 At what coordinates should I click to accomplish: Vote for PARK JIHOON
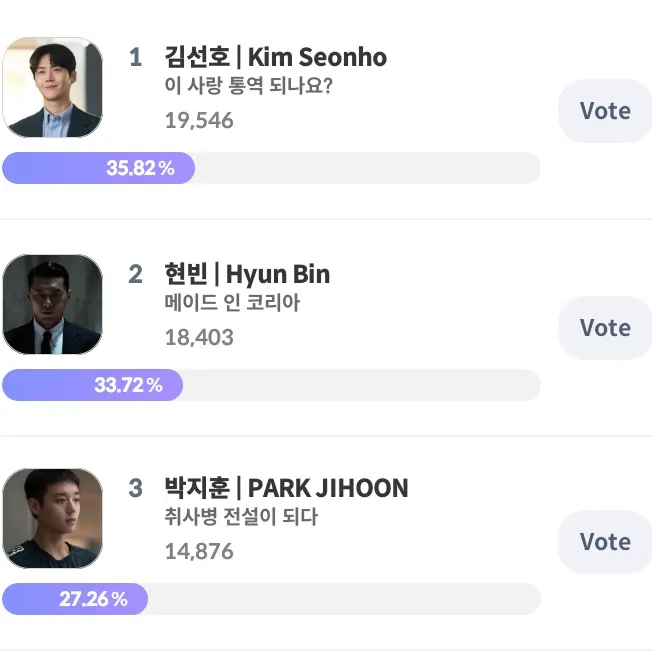[605, 542]
